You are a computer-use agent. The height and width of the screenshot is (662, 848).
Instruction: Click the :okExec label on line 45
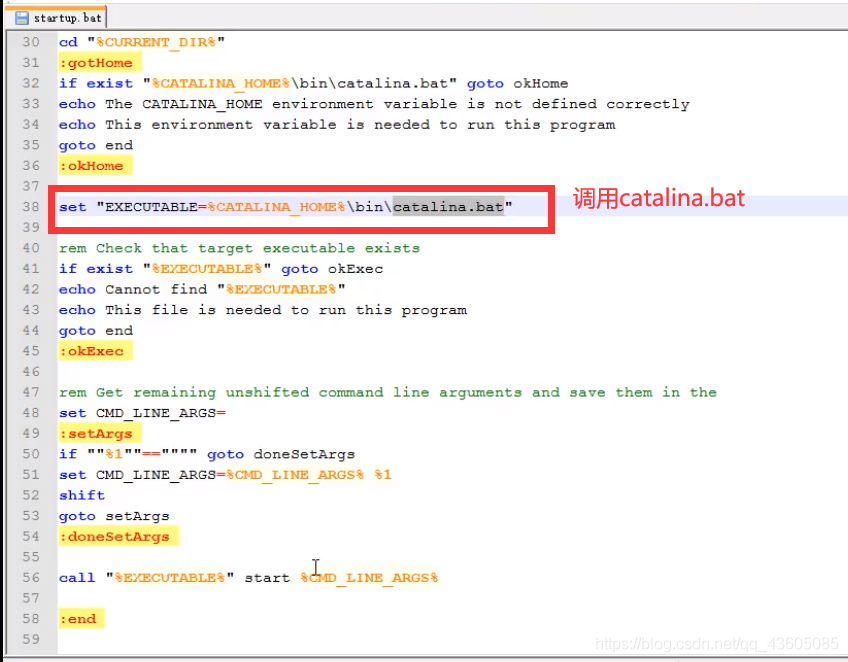(95, 351)
